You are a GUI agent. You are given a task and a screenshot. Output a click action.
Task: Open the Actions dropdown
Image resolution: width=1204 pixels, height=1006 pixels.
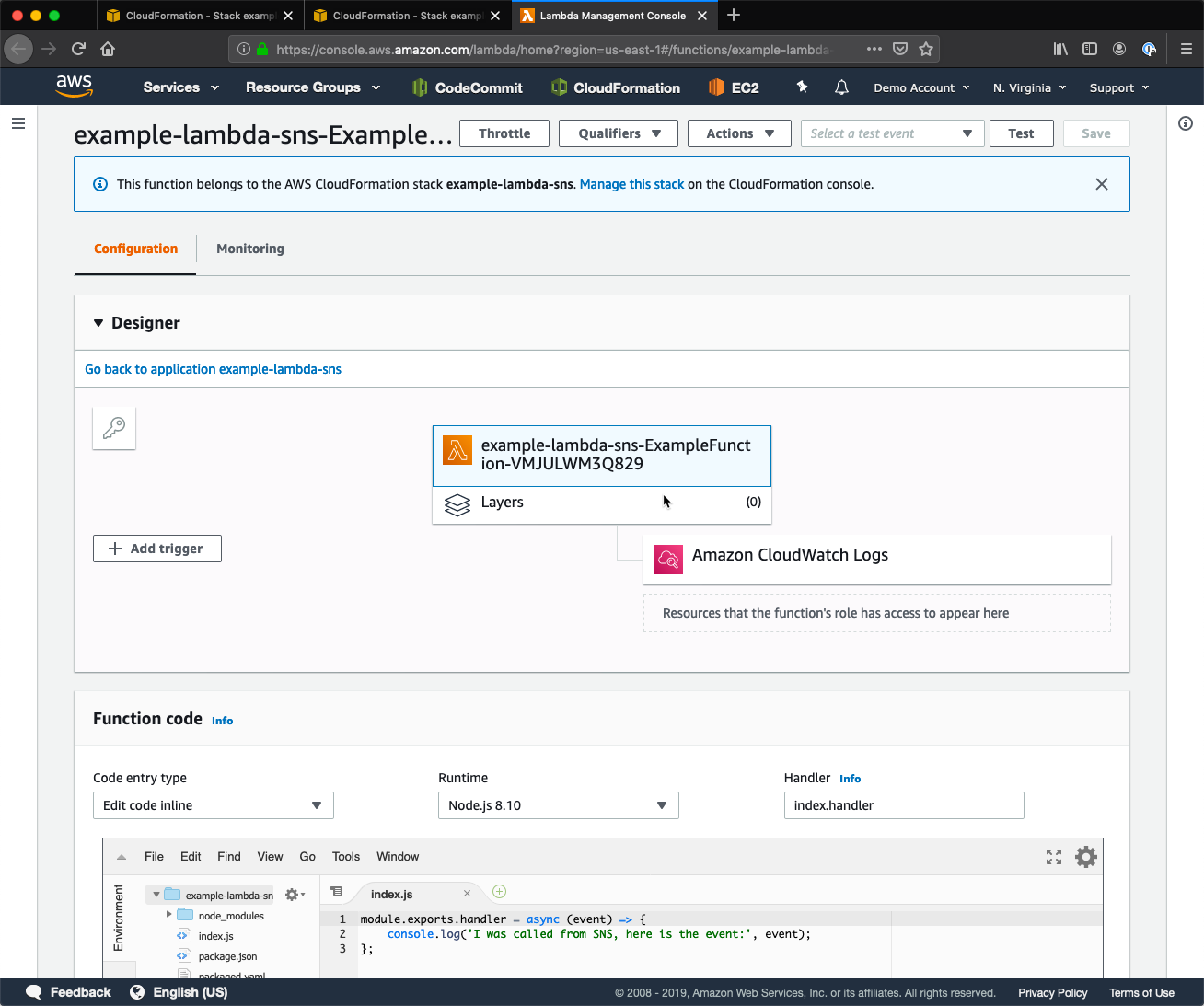[738, 133]
